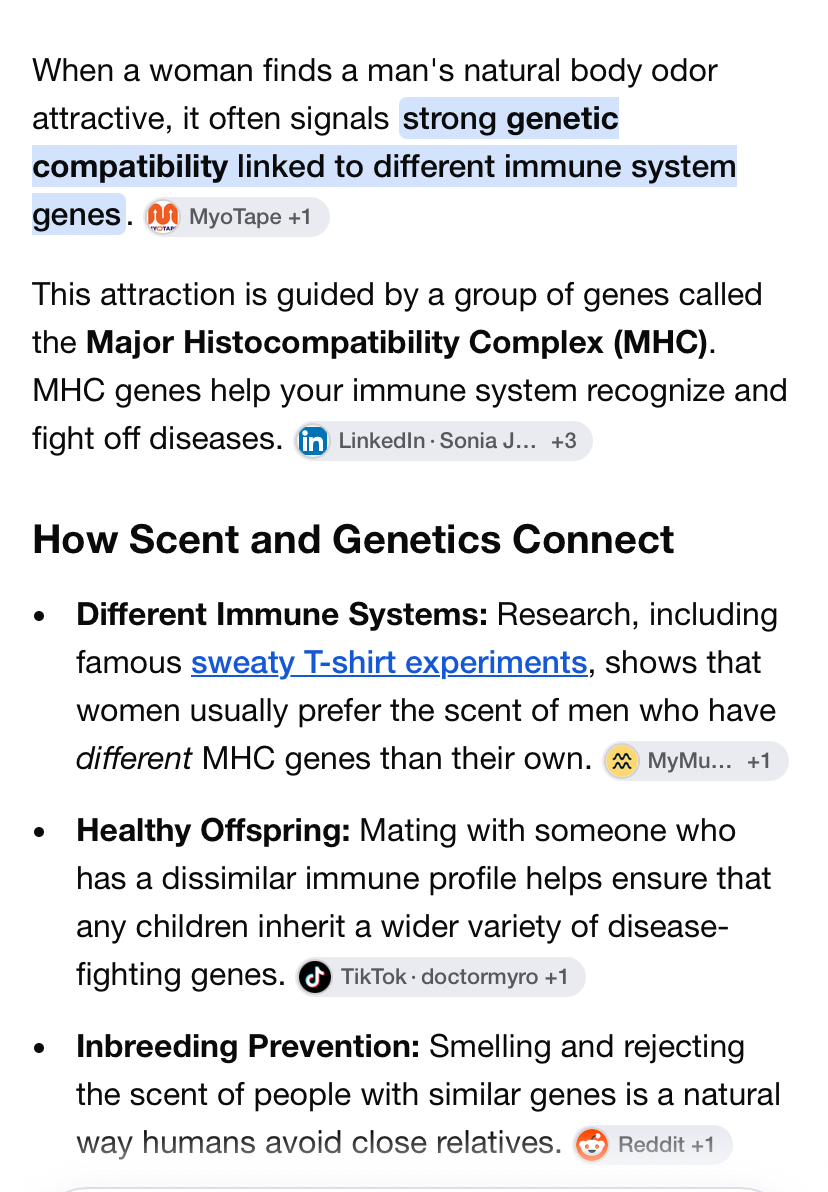Tap the Healthy Offspring bullet title
Viewport: 828px width, 1192px height.
click(214, 831)
